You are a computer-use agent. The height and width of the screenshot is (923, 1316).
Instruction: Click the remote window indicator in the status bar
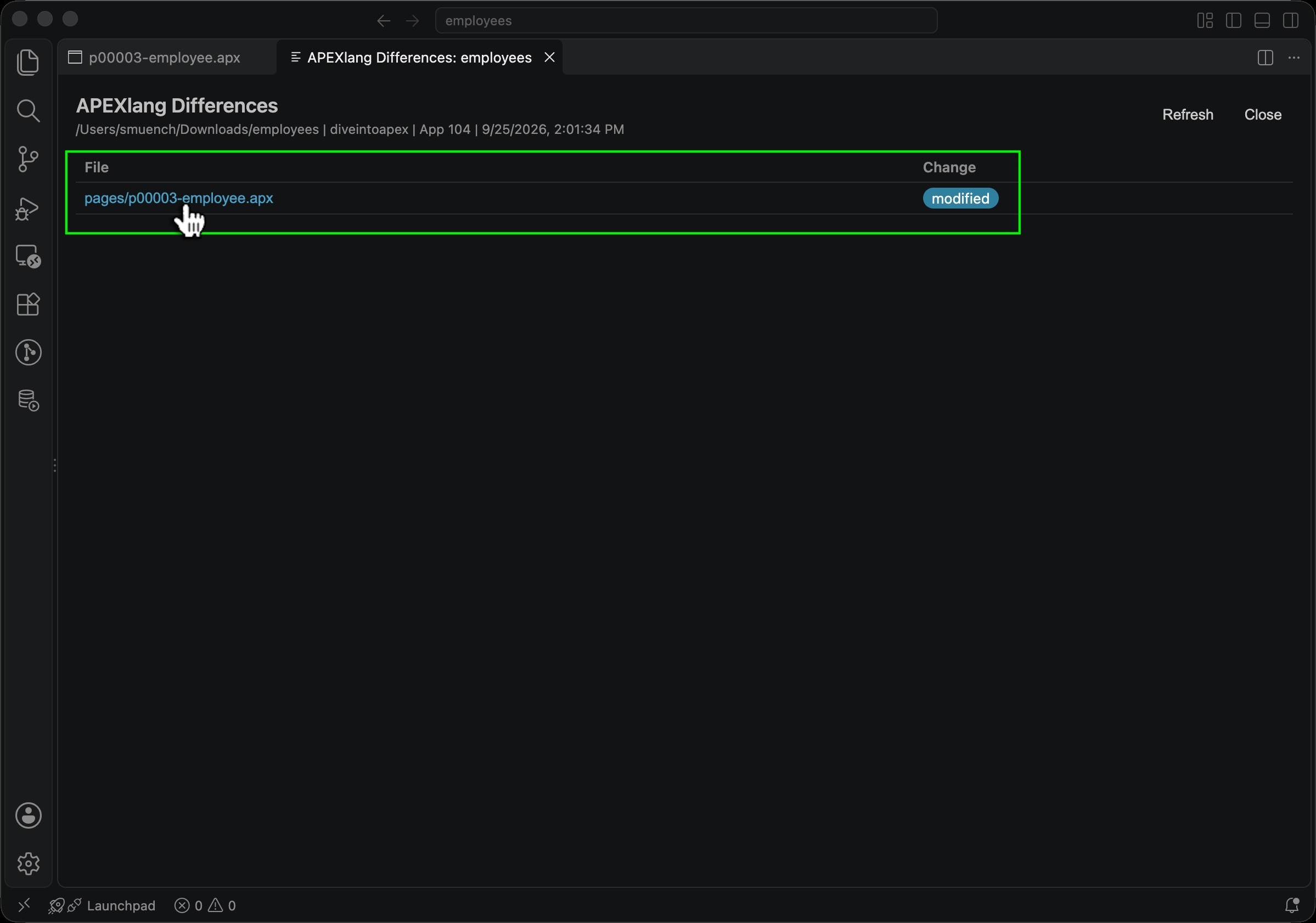point(24,905)
